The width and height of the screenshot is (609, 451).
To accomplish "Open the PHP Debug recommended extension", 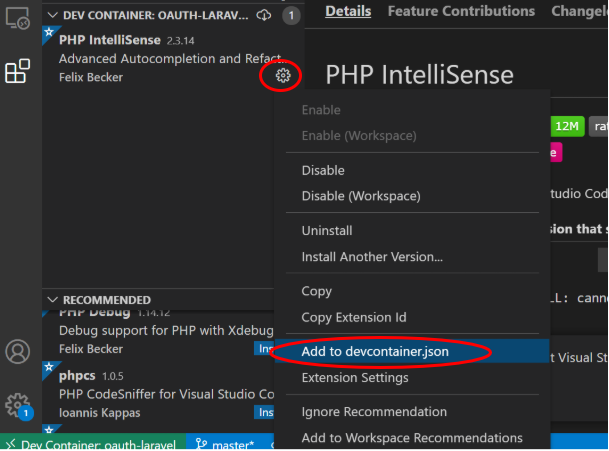I will tap(158, 334).
